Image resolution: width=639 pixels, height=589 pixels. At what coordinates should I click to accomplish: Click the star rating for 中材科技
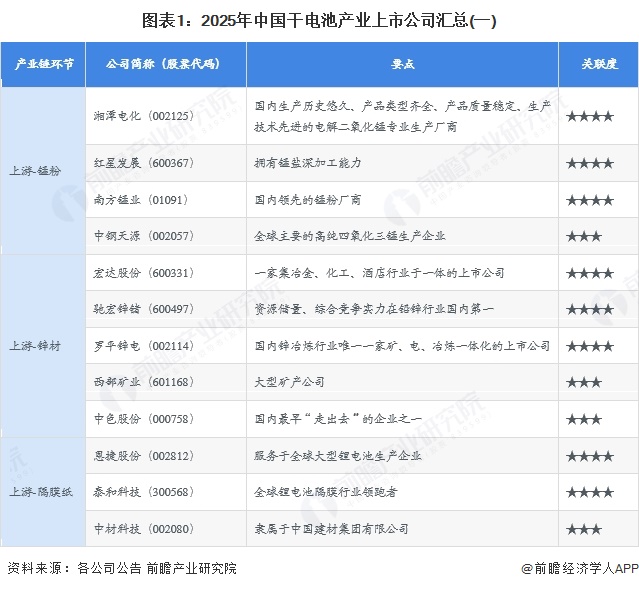click(x=583, y=528)
